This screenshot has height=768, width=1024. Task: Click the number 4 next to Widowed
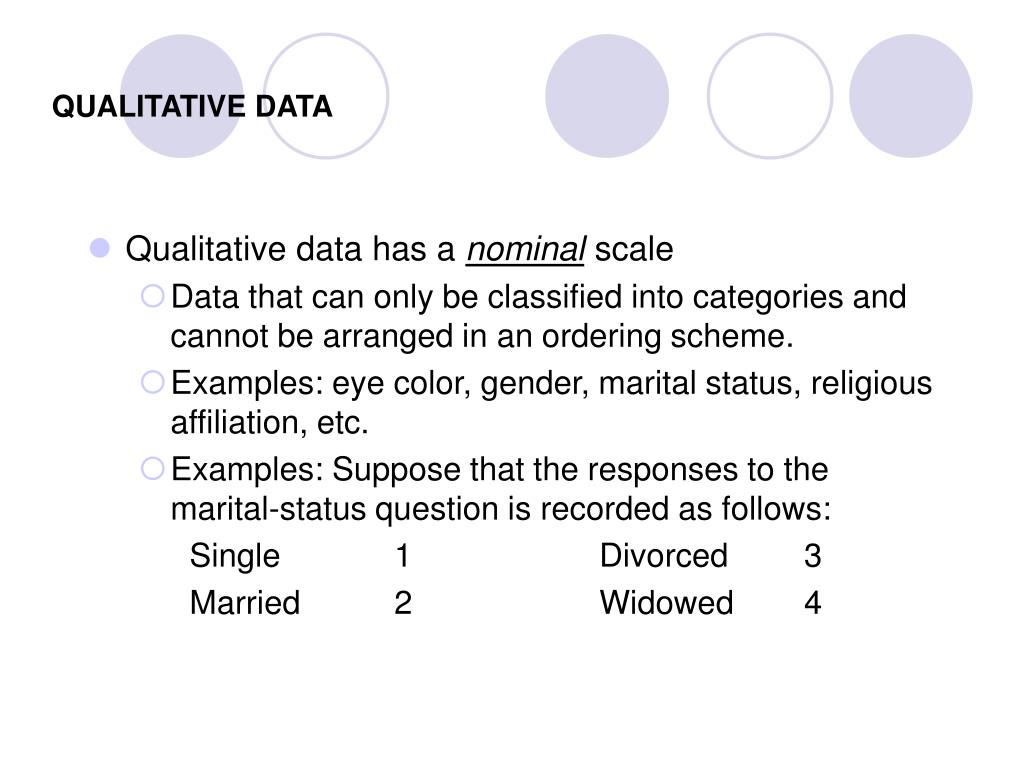click(812, 603)
